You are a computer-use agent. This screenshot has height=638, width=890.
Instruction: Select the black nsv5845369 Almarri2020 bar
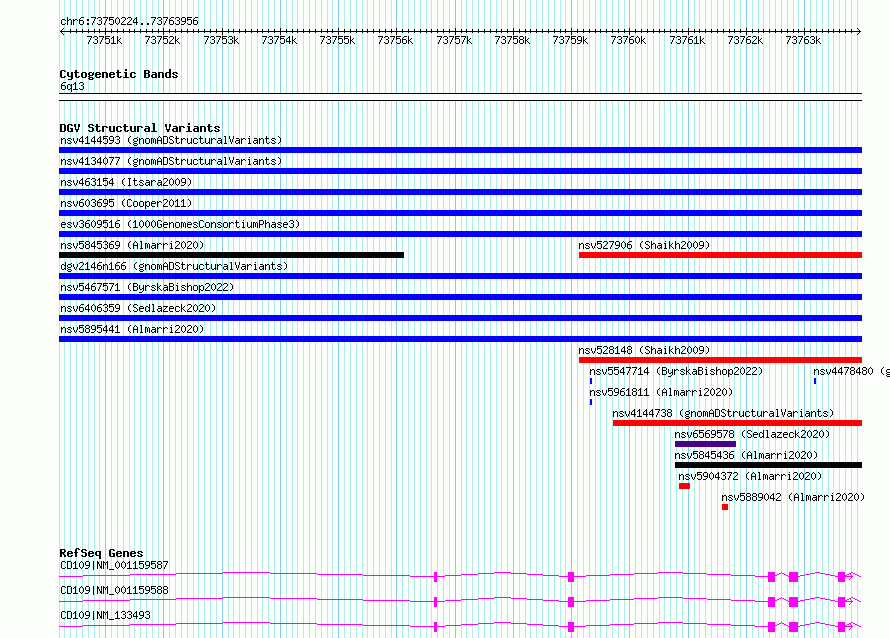coord(232,255)
